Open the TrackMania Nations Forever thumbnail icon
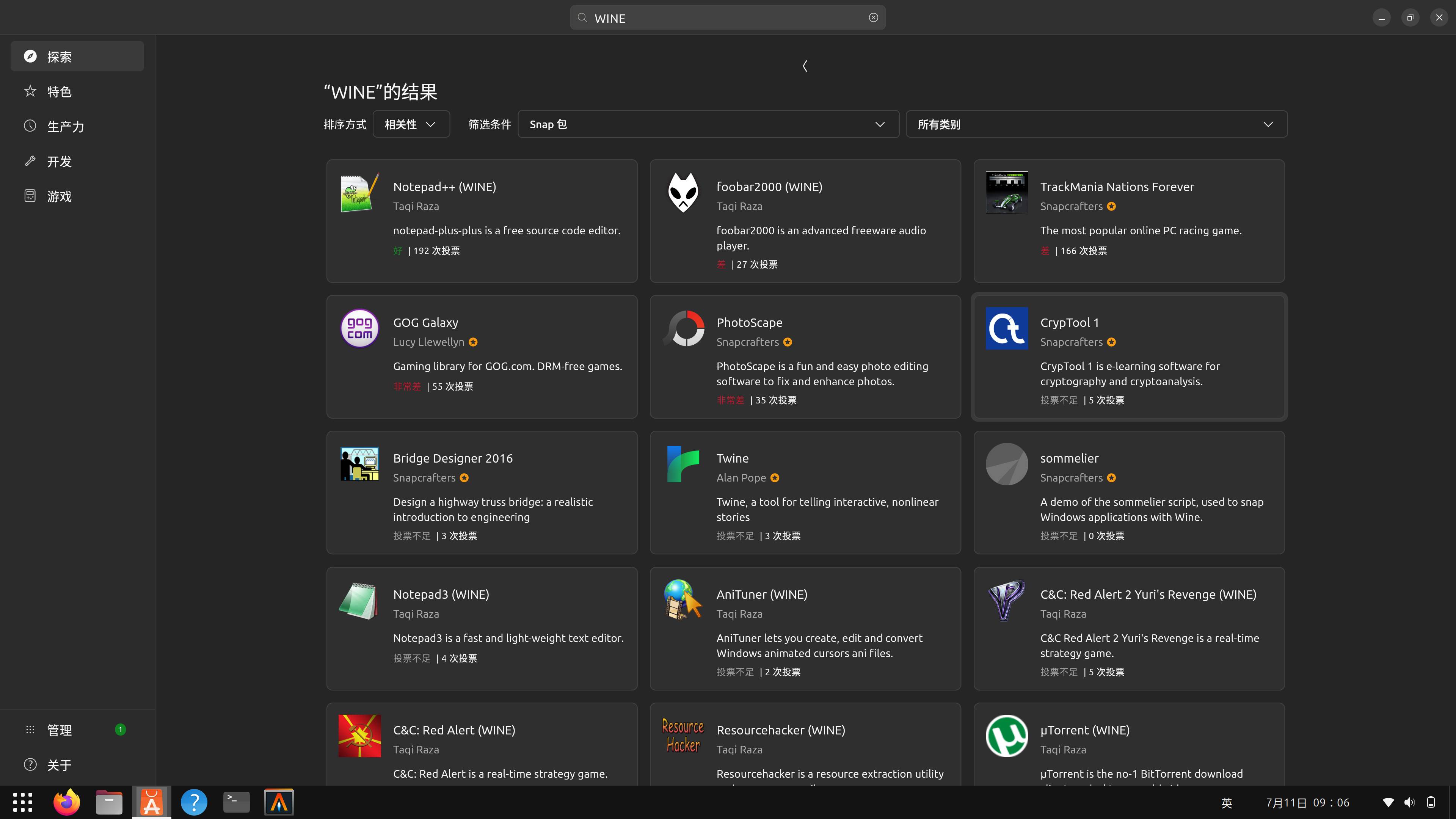The height and width of the screenshot is (819, 1456). click(x=1007, y=193)
